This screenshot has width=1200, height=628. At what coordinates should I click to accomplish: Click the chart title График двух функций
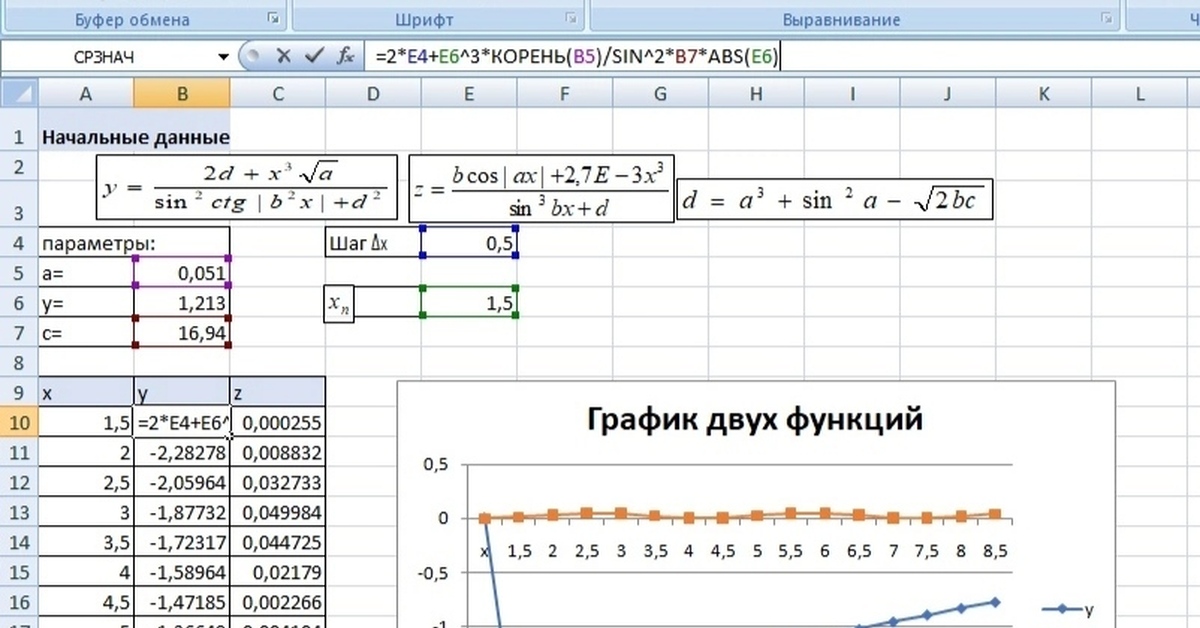[x=753, y=419]
